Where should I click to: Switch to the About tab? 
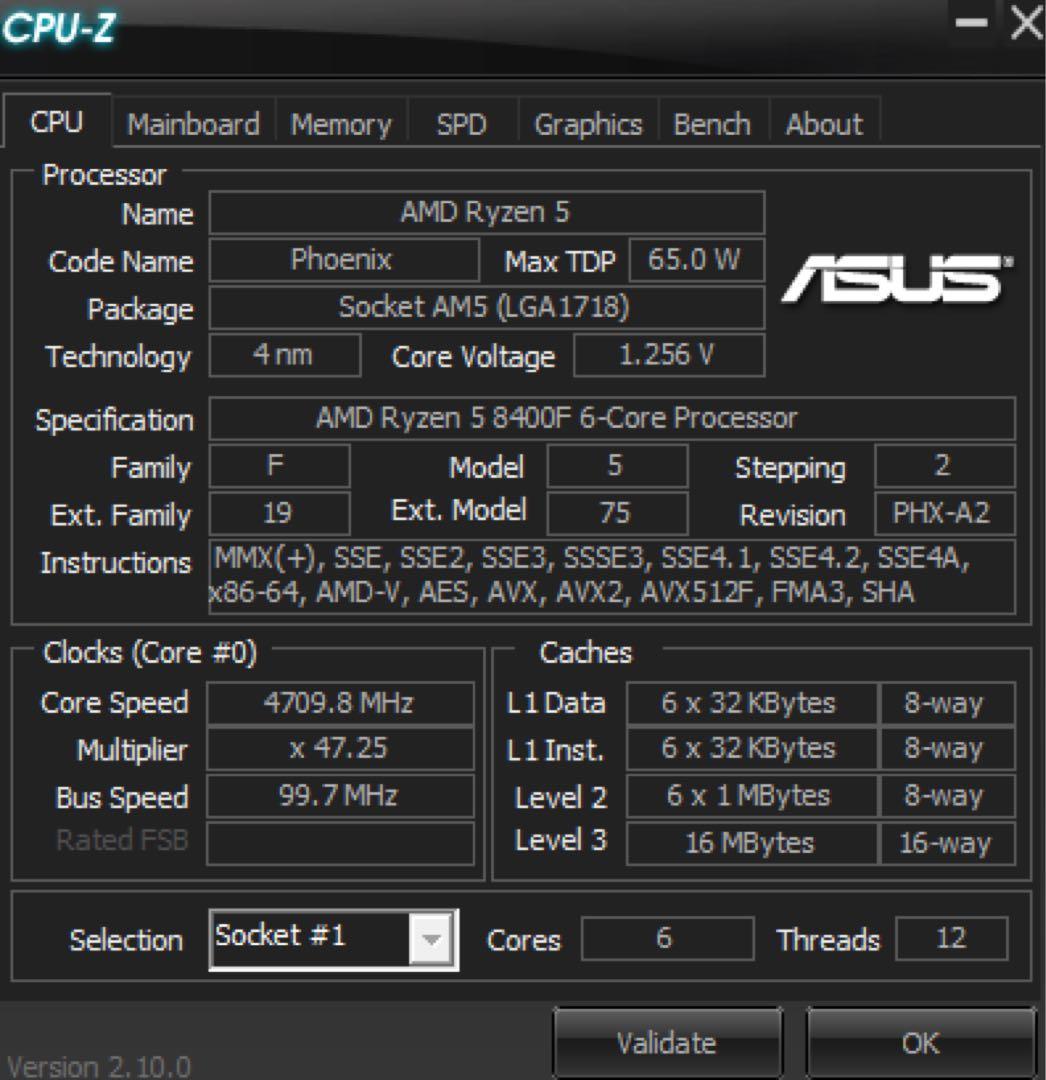tap(823, 124)
